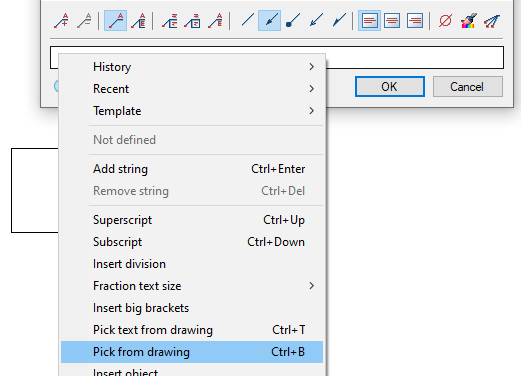Select the half-arrow leader style
The height and width of the screenshot is (376, 521).
click(x=339, y=21)
